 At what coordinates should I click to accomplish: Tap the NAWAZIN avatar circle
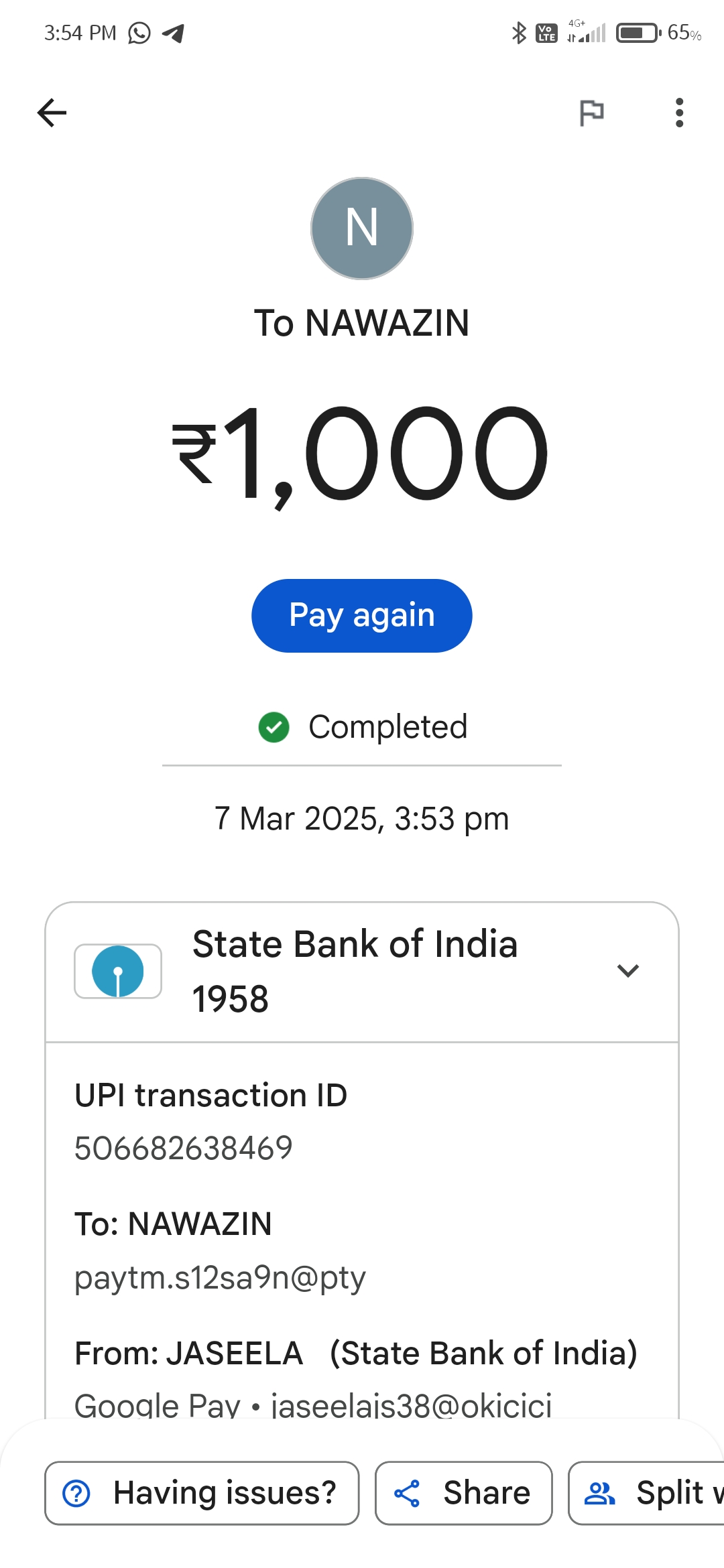click(362, 228)
